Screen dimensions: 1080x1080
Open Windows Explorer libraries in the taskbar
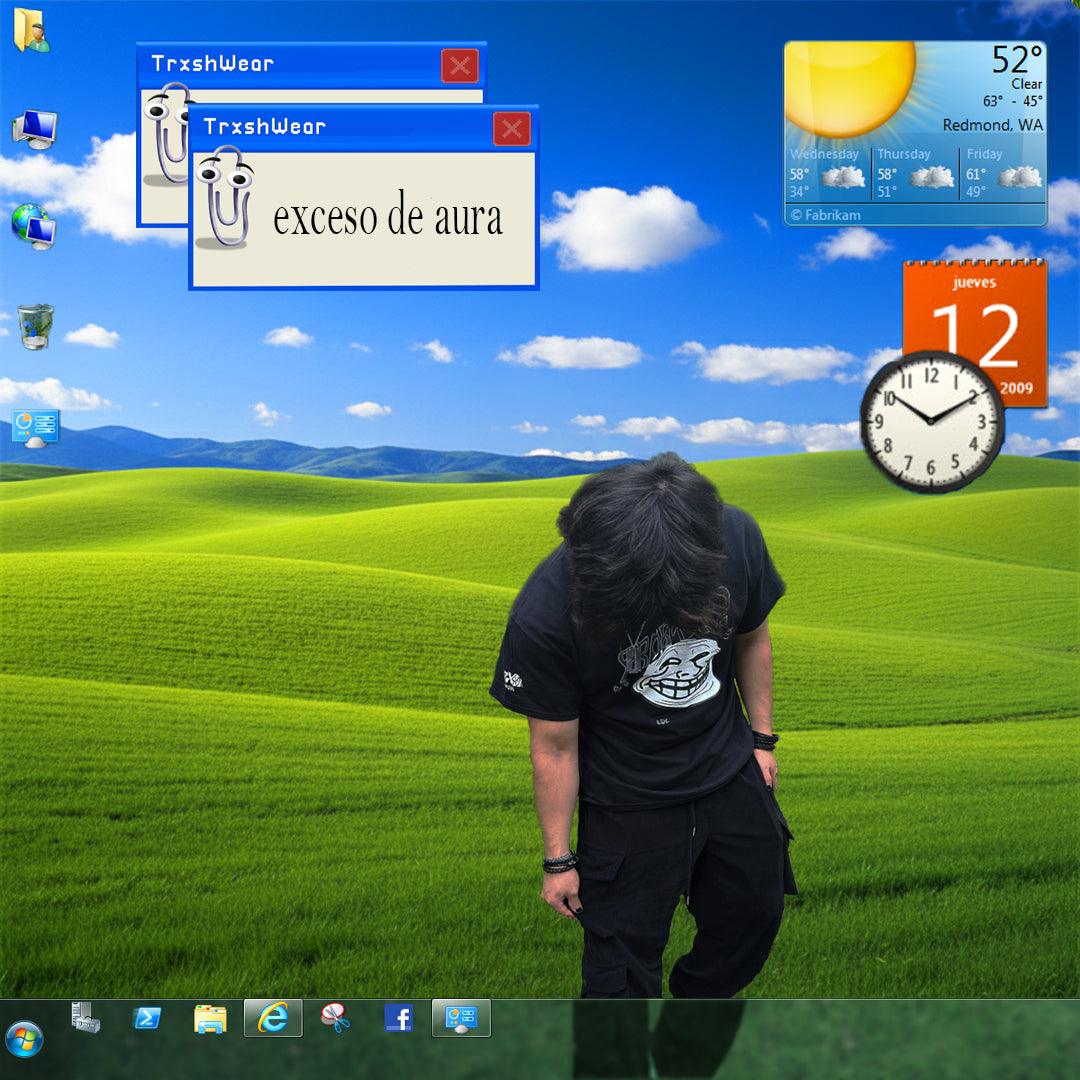[x=210, y=1018]
